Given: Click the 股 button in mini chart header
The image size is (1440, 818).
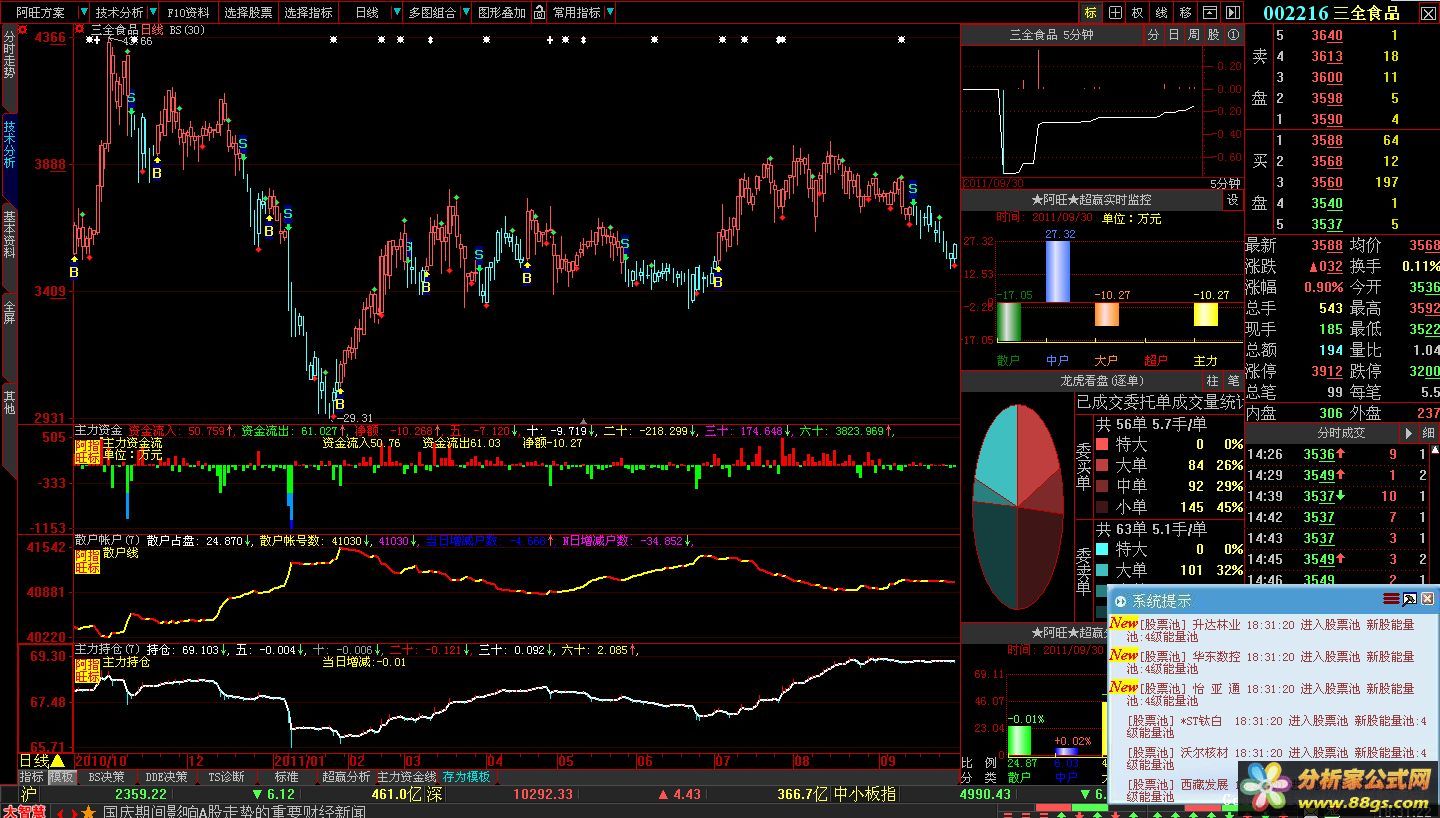Looking at the screenshot, I should 1213,35.
